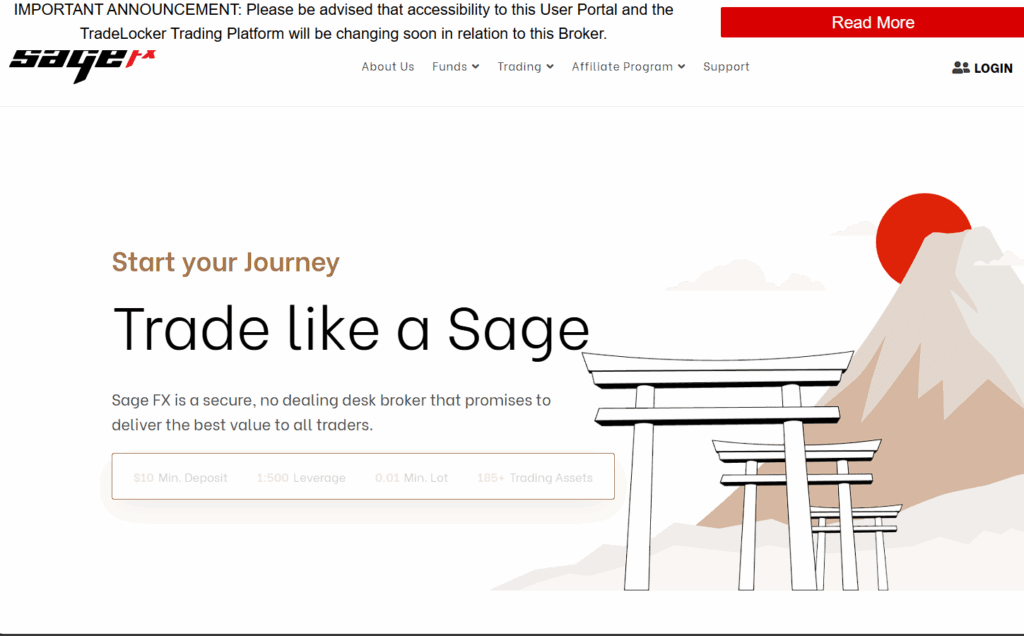This screenshot has width=1024, height=636.
Task: Click the users icon beside LOGIN
Action: point(960,68)
